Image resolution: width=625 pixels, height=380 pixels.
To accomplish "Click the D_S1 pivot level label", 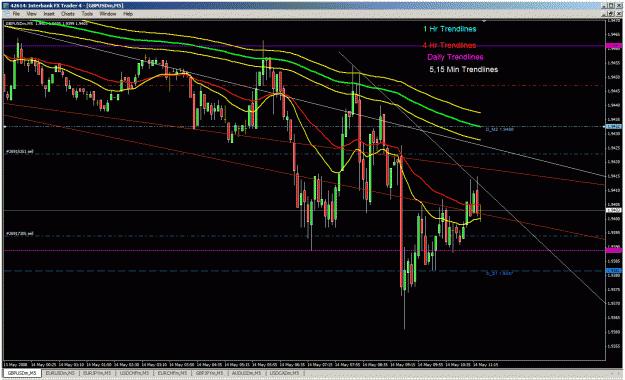I will tap(499, 274).
